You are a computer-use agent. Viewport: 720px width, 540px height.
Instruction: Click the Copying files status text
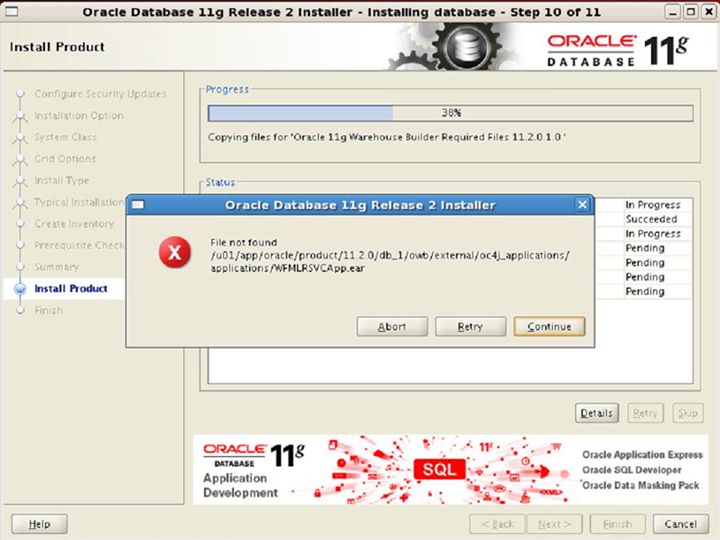(387, 137)
